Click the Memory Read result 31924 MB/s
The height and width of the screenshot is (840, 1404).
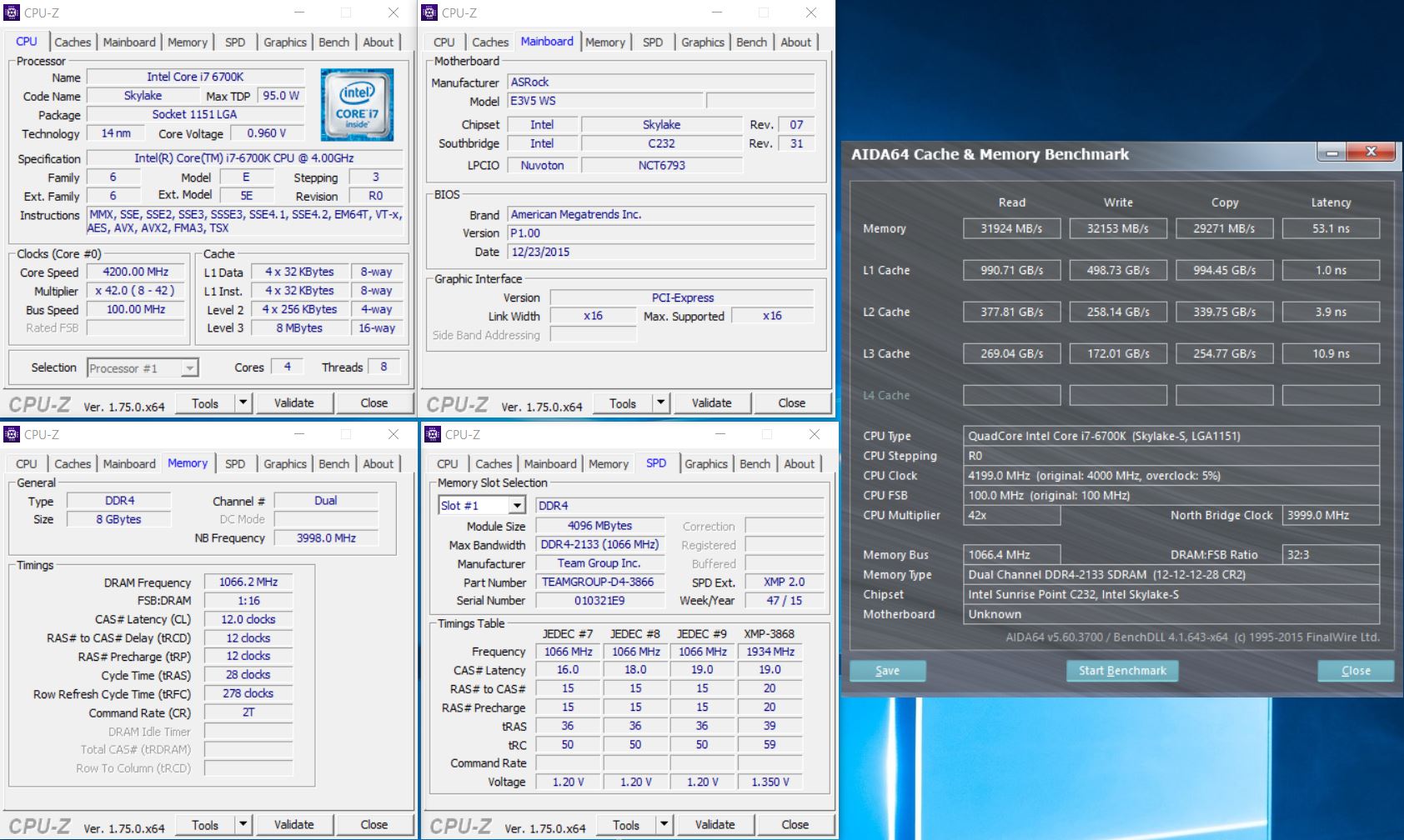tap(1011, 228)
